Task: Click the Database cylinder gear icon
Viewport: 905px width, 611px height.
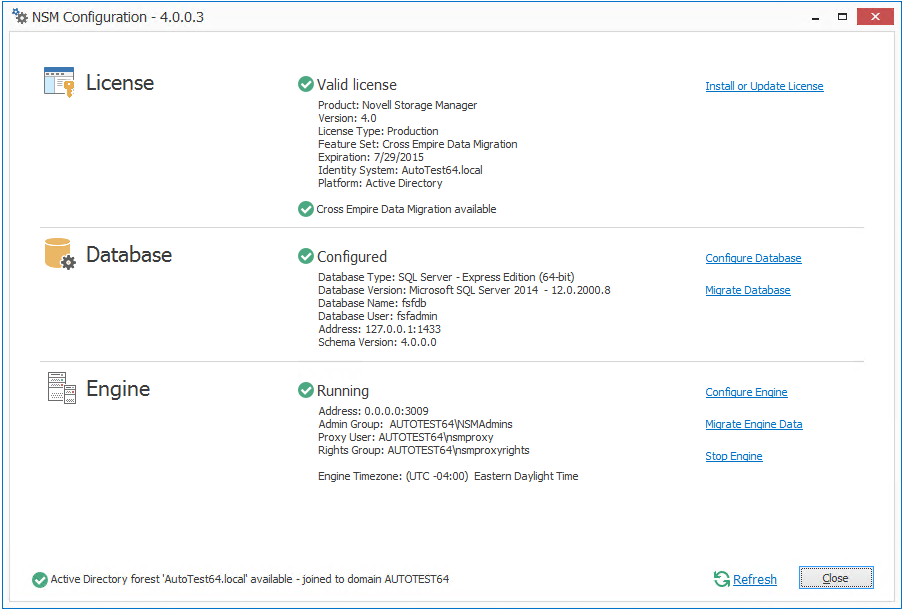Action: [x=59, y=254]
